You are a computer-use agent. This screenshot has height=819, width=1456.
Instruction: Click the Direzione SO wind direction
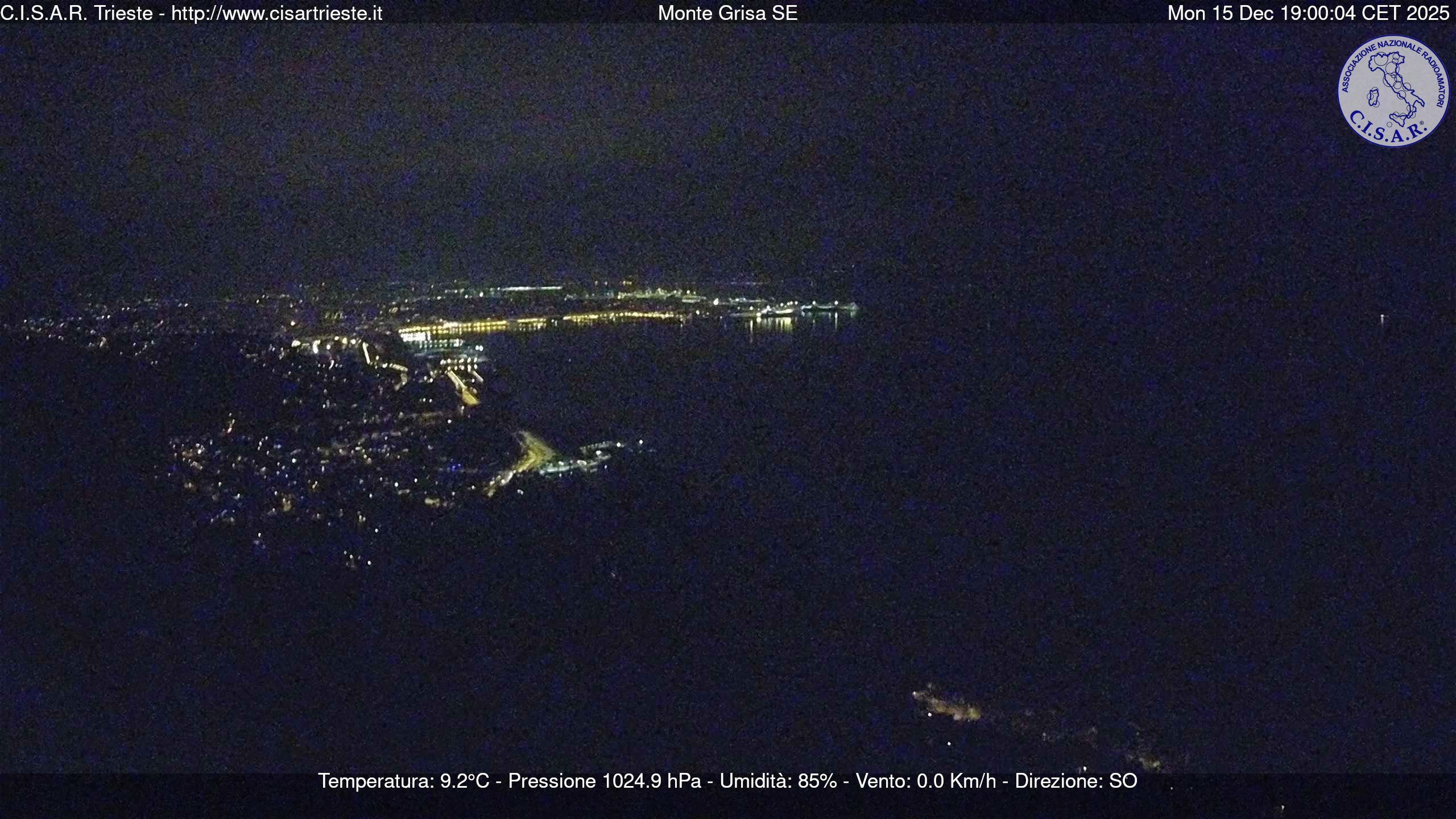pos(1076,781)
